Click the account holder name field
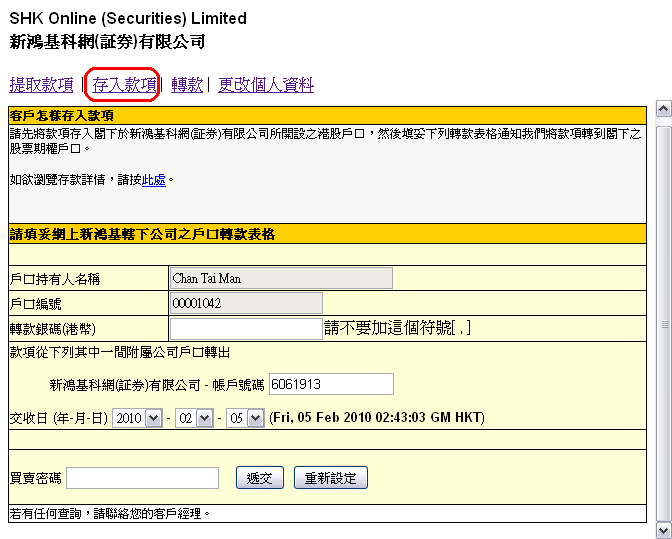 (x=281, y=278)
